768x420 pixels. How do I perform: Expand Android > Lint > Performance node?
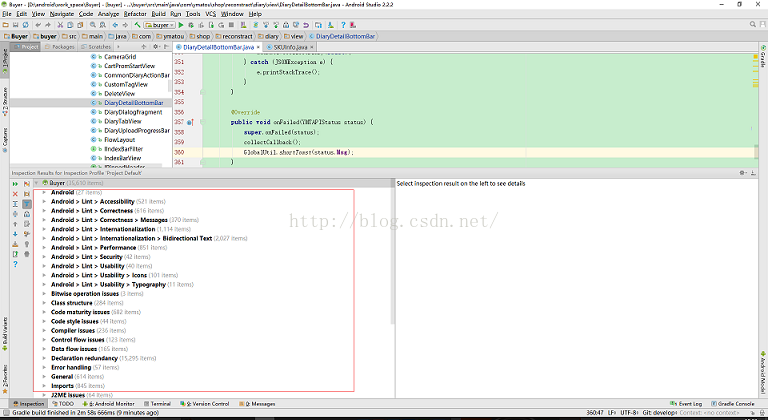click(44, 247)
